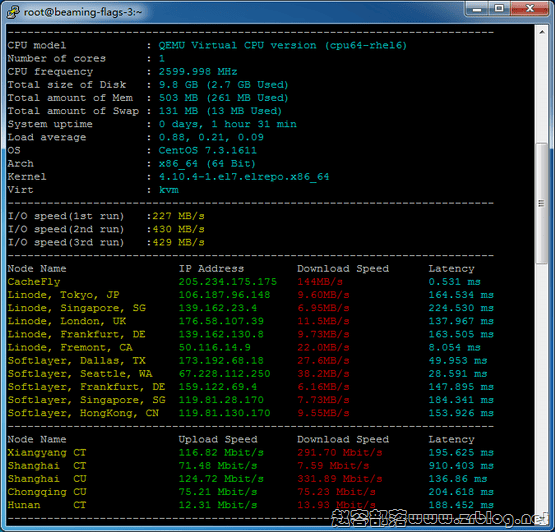Click the scrollbar track above the thumb
This screenshot has width=555, height=532.
coord(542,90)
